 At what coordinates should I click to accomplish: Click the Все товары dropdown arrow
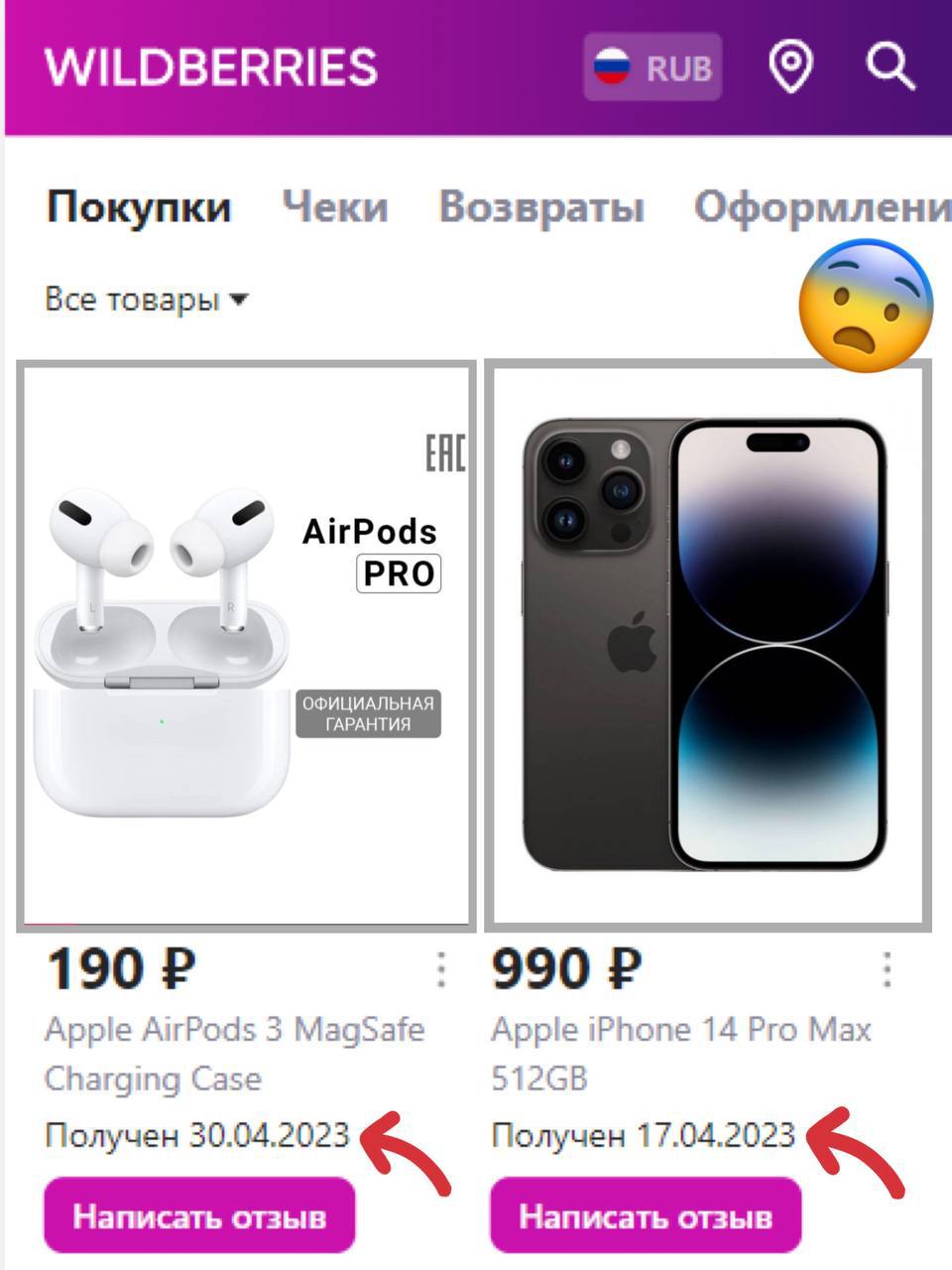point(238,299)
